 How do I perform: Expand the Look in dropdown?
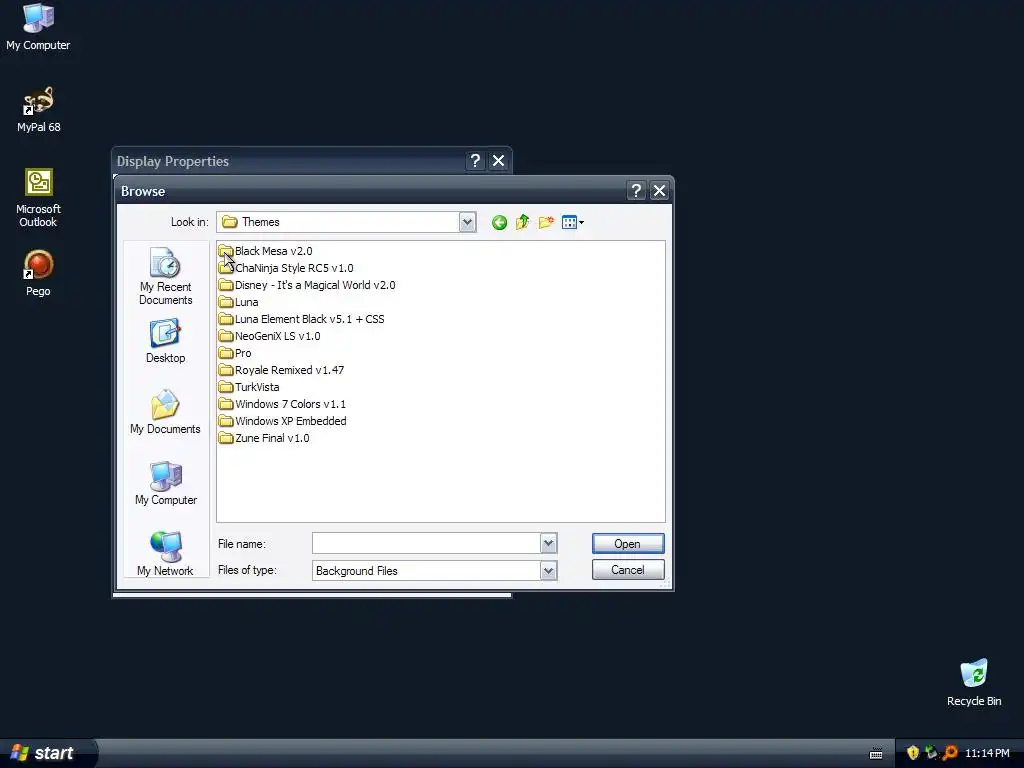467,222
